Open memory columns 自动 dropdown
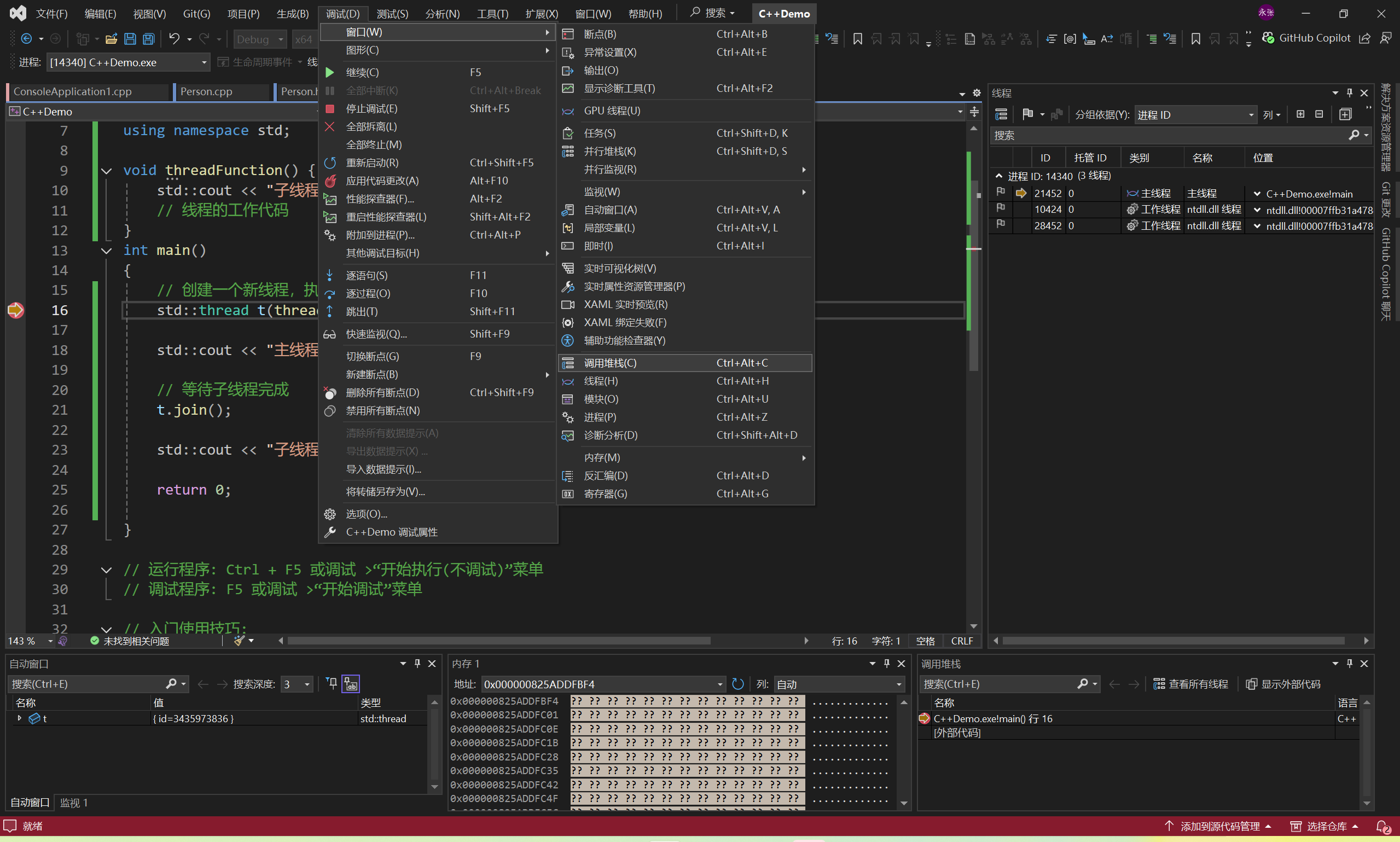Image resolution: width=1400 pixels, height=842 pixels. [x=839, y=684]
